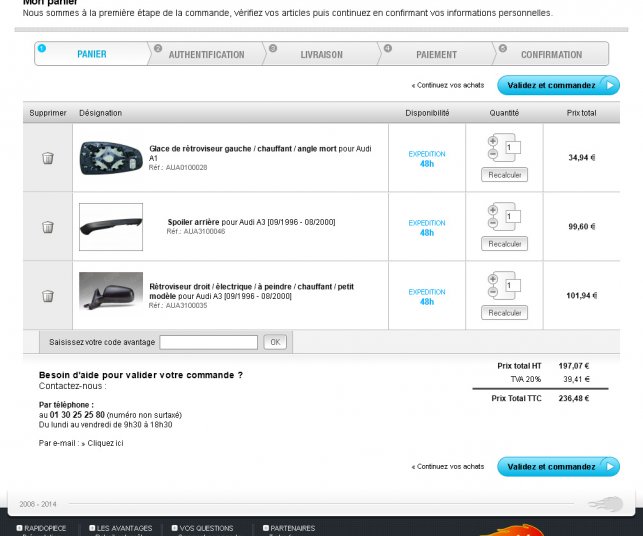Select the Paiement step tab
The image size is (643, 536).
pos(436,54)
